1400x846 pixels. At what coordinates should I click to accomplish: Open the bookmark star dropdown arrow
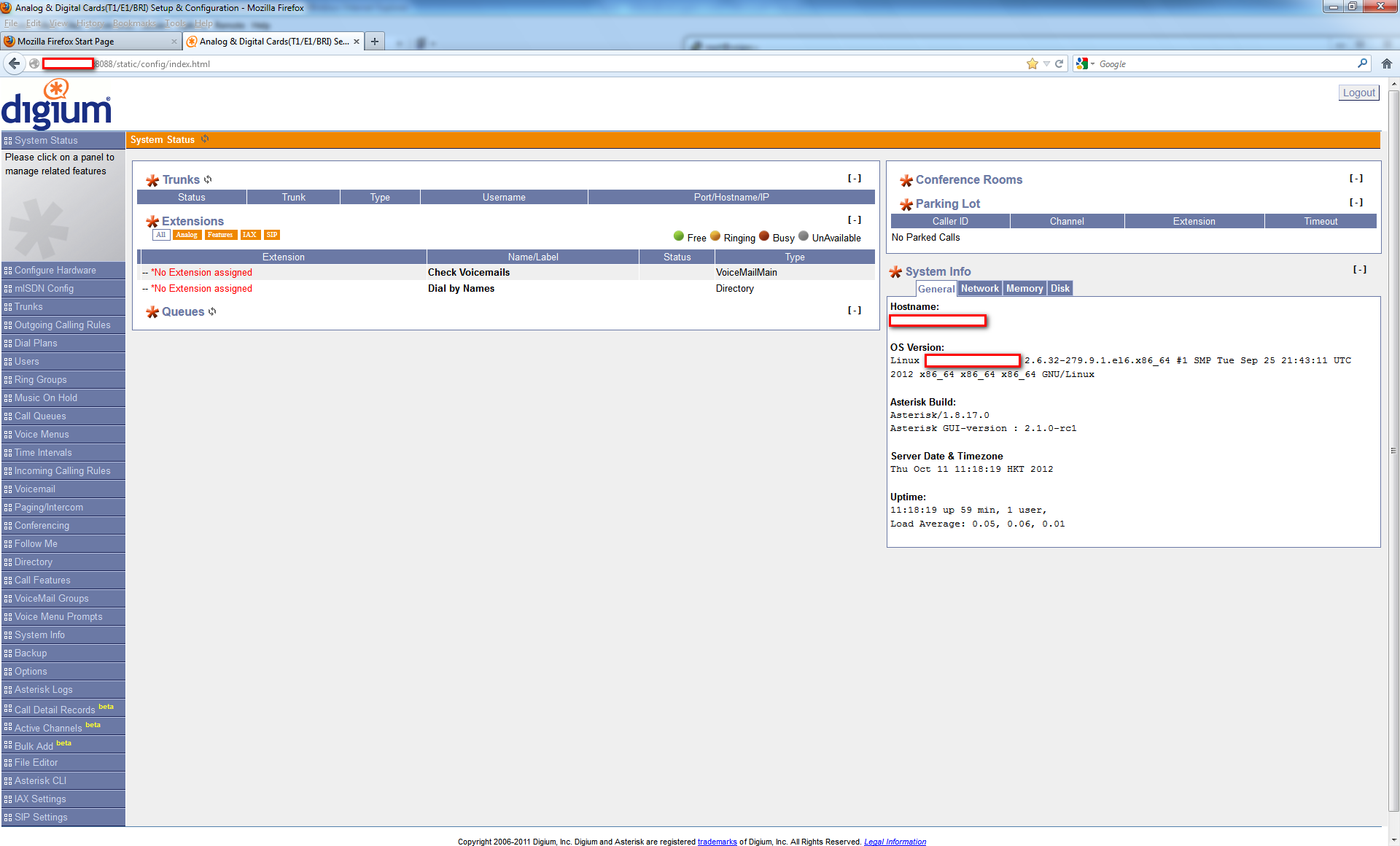pos(1046,64)
